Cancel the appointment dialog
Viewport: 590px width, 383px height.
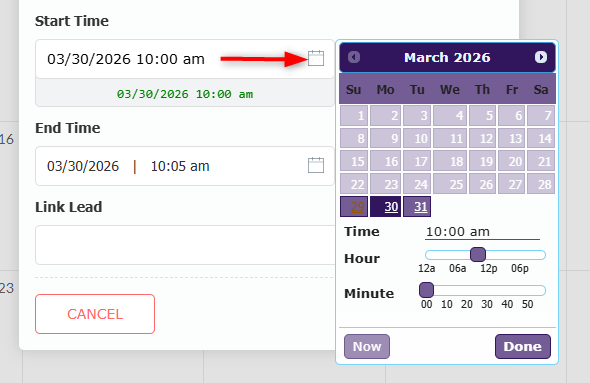(95, 314)
